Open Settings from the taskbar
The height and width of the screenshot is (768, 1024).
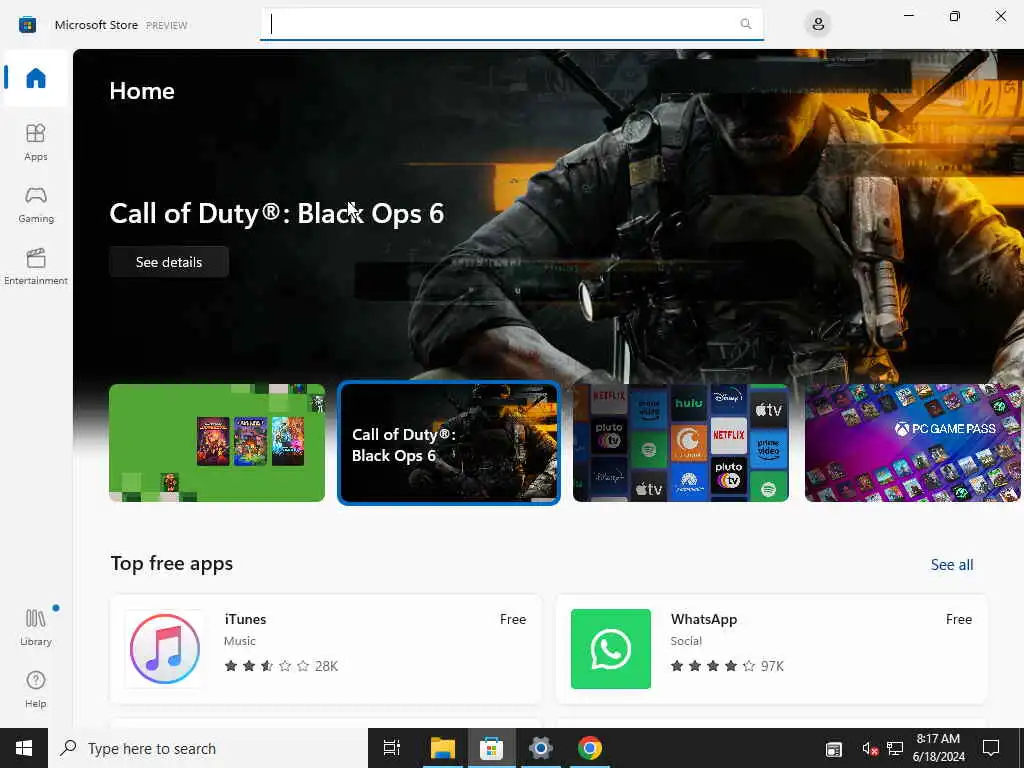(541, 748)
